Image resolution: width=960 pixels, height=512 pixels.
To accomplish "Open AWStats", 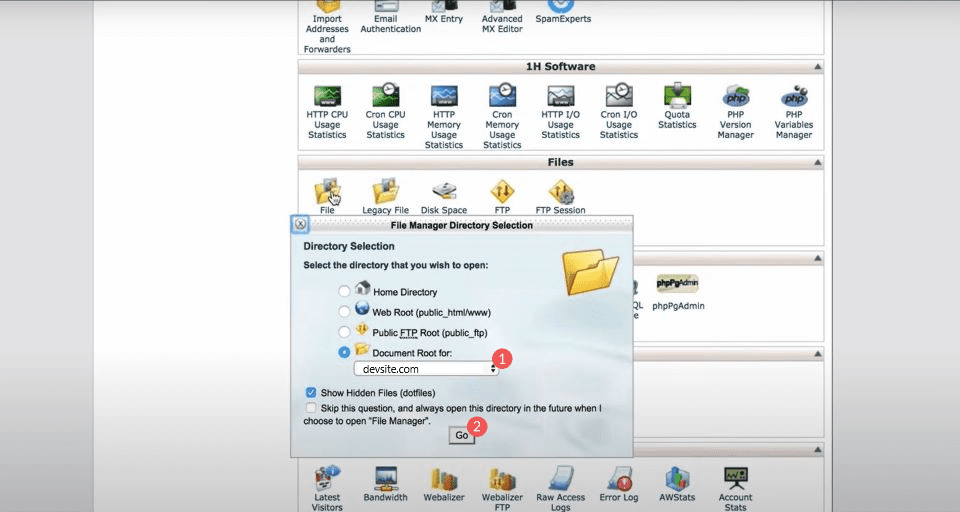I will point(677,484).
